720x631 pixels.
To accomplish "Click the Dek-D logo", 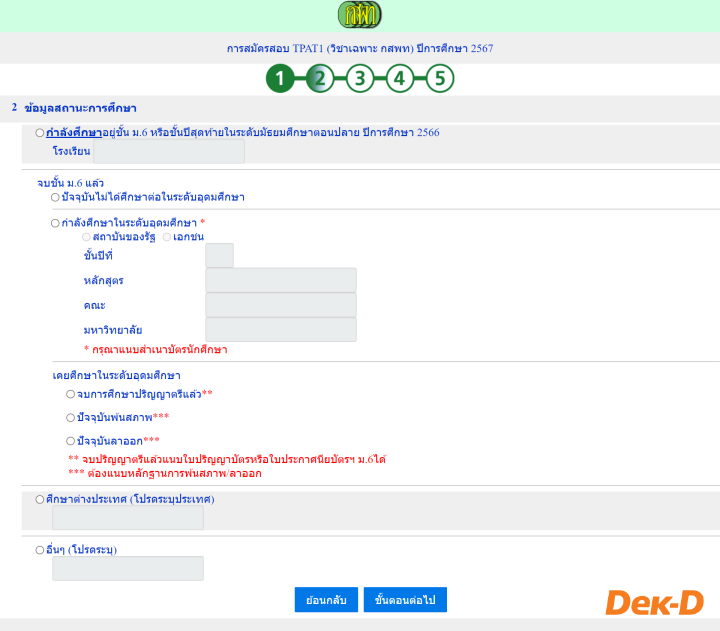I will coord(654,602).
